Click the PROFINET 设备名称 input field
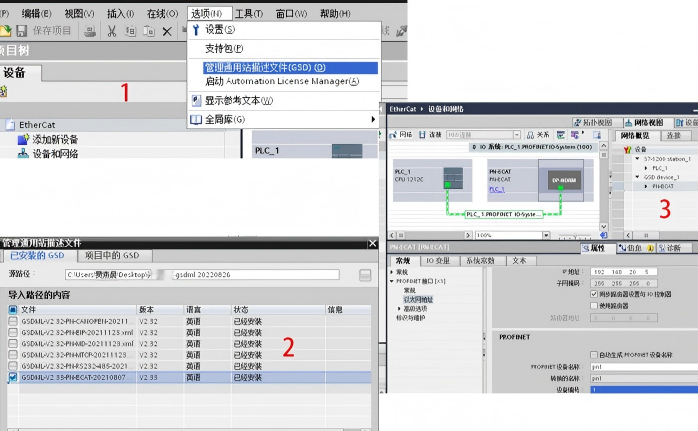698x431 pixels. (x=644, y=367)
